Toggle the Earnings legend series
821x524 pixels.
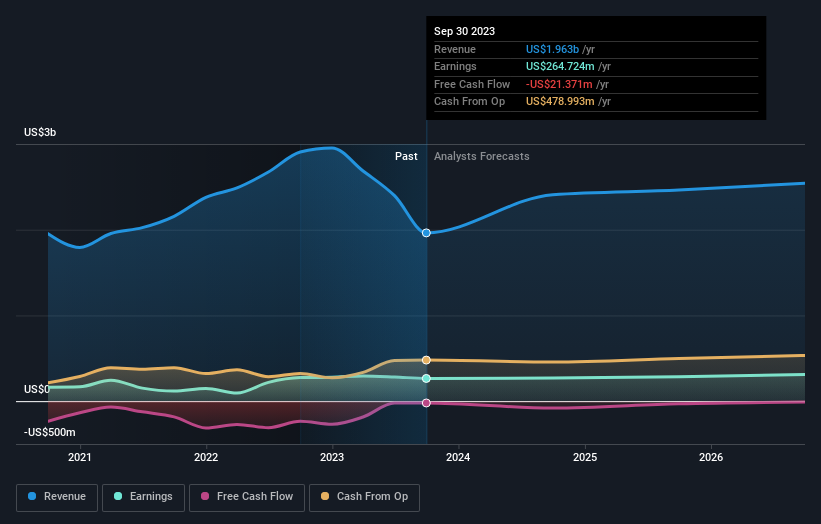coord(143,497)
